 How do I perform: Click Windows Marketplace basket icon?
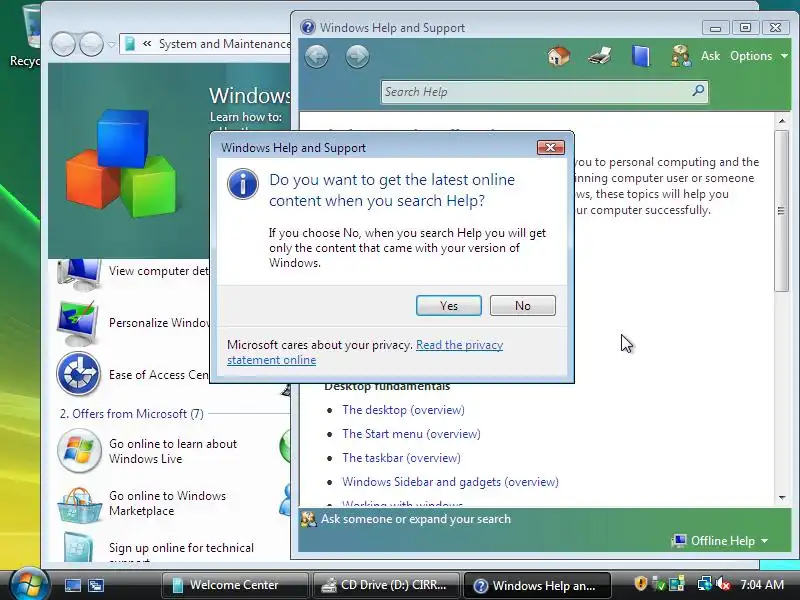coord(79,505)
